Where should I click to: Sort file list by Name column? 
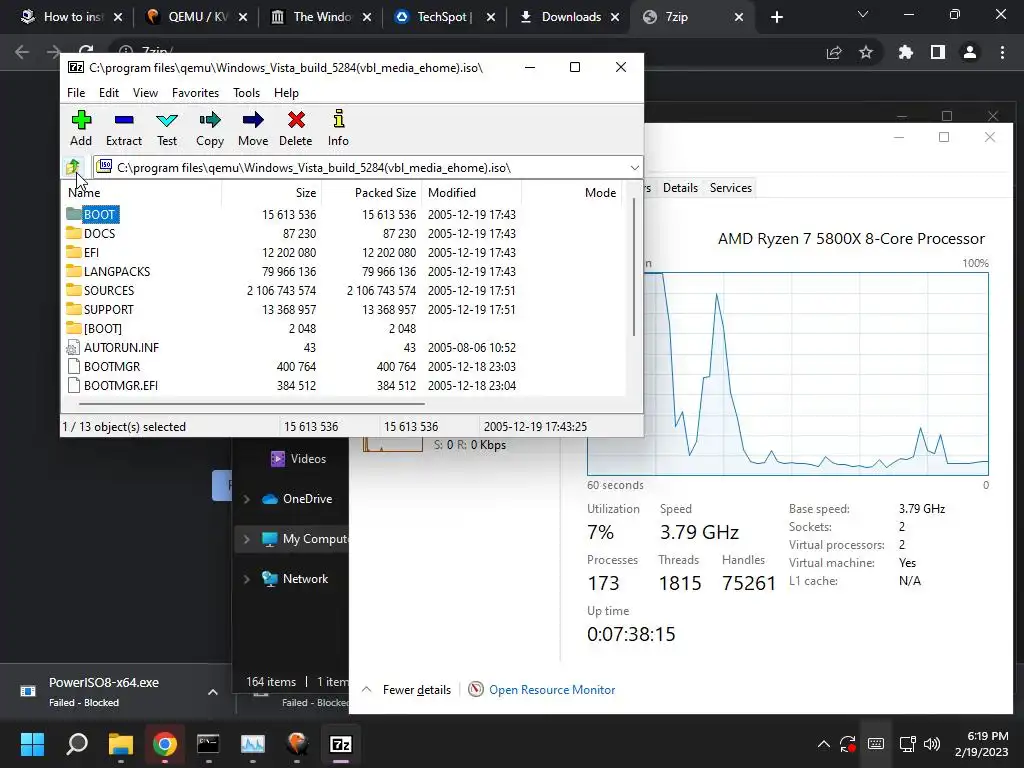point(143,193)
